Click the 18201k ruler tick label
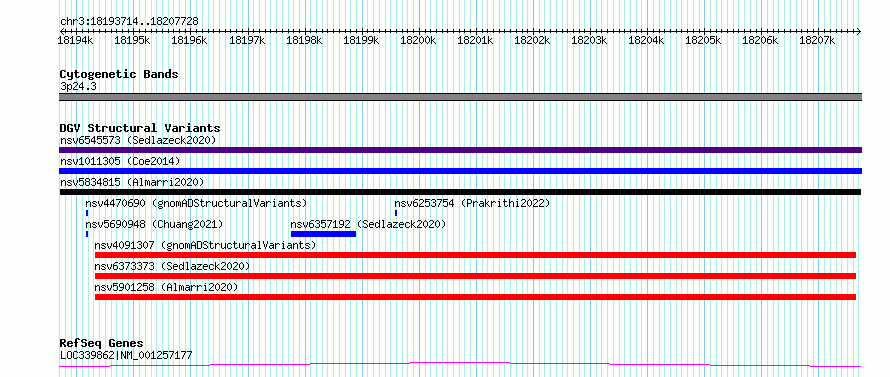This screenshot has width=890, height=377. 475,40
